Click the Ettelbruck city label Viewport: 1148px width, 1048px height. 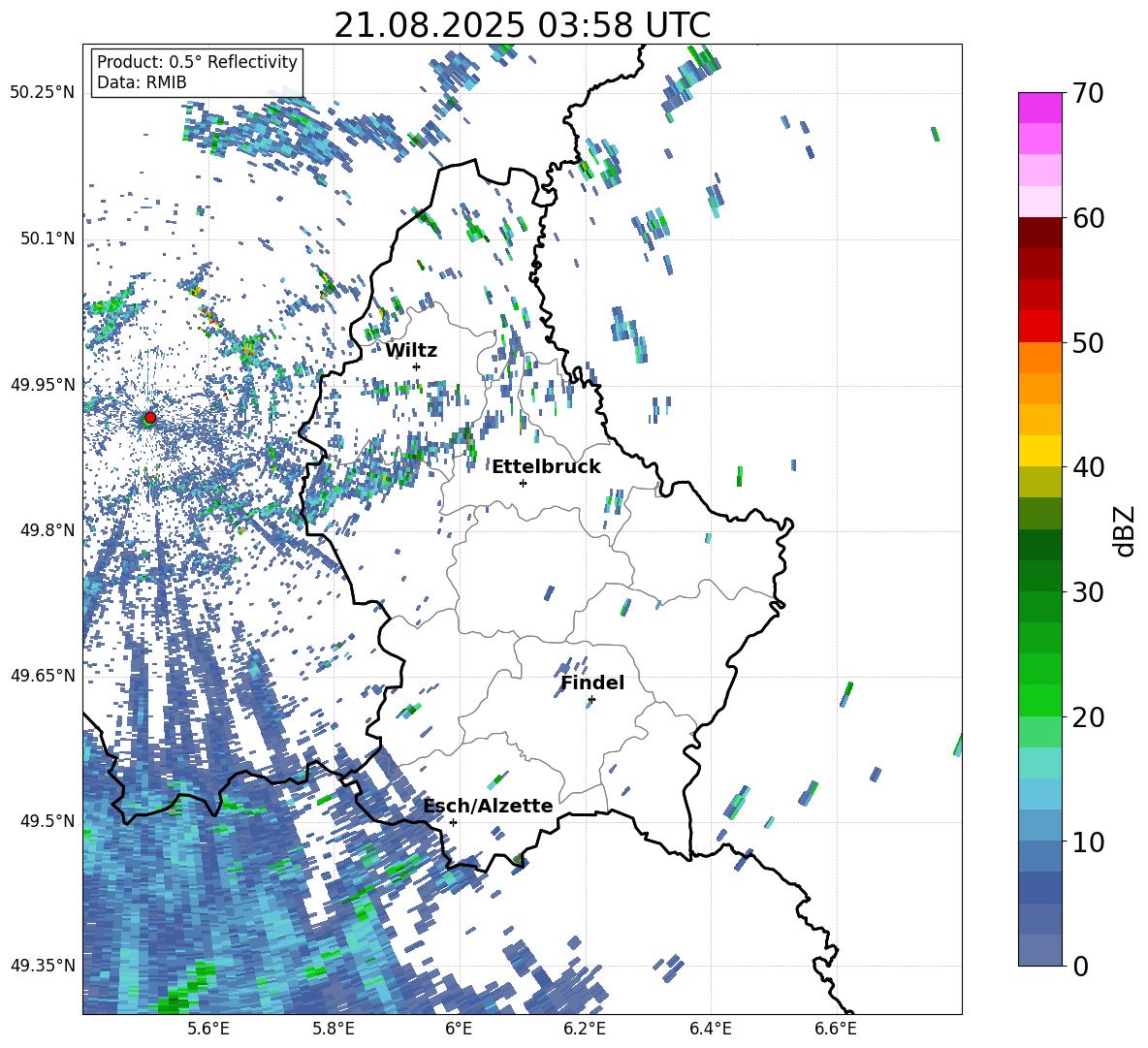546,467
